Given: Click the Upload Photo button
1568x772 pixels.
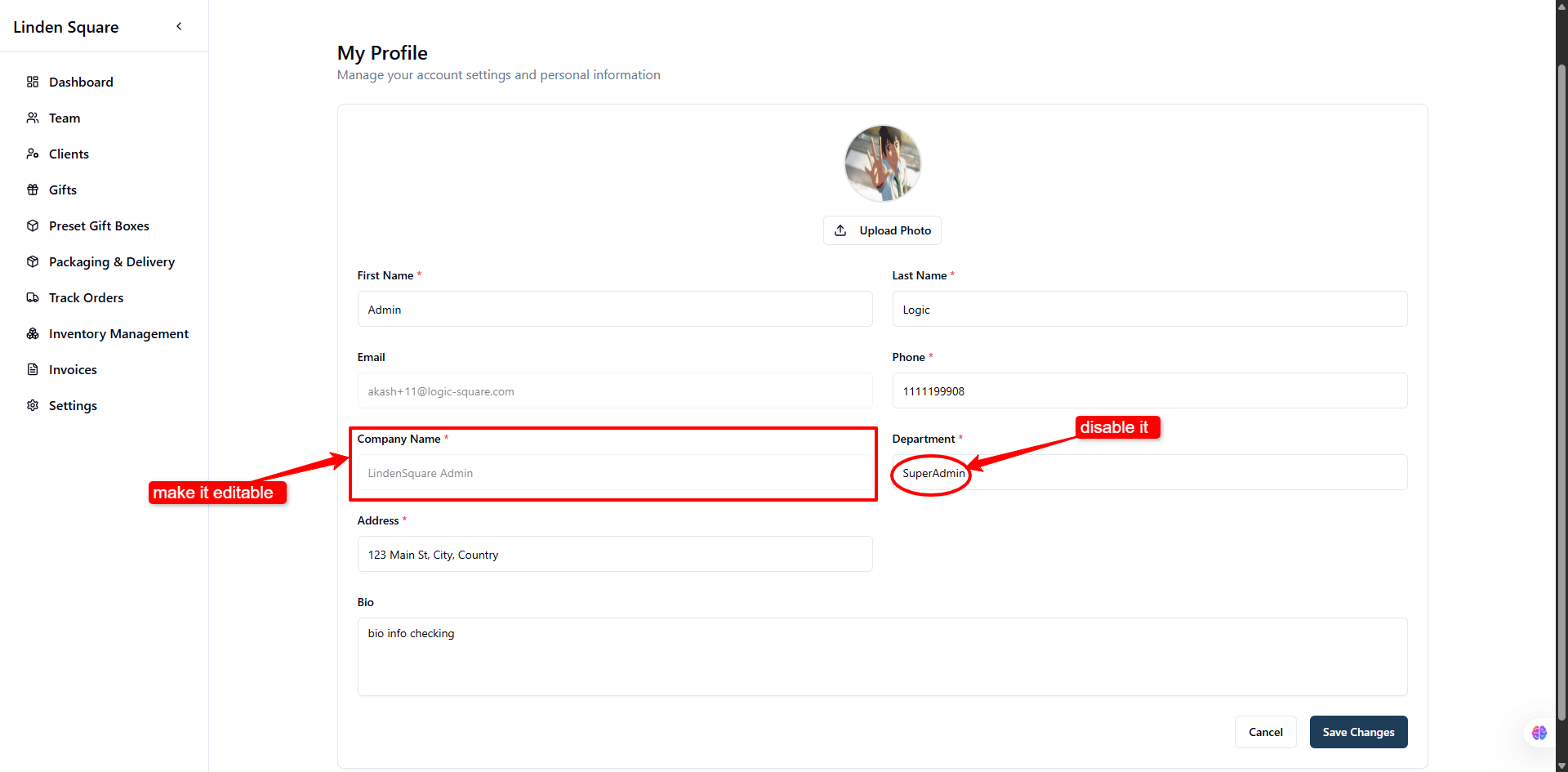Looking at the screenshot, I should click(x=882, y=230).
